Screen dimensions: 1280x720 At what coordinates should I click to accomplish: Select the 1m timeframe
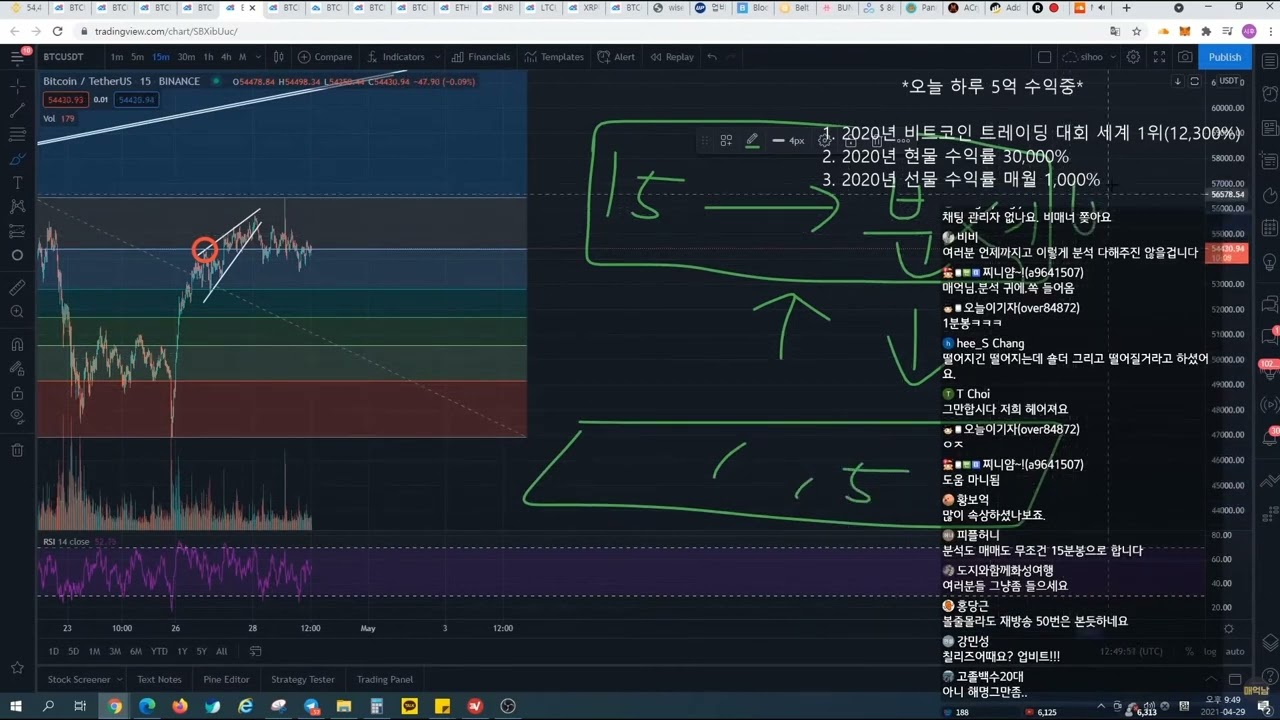(117, 57)
